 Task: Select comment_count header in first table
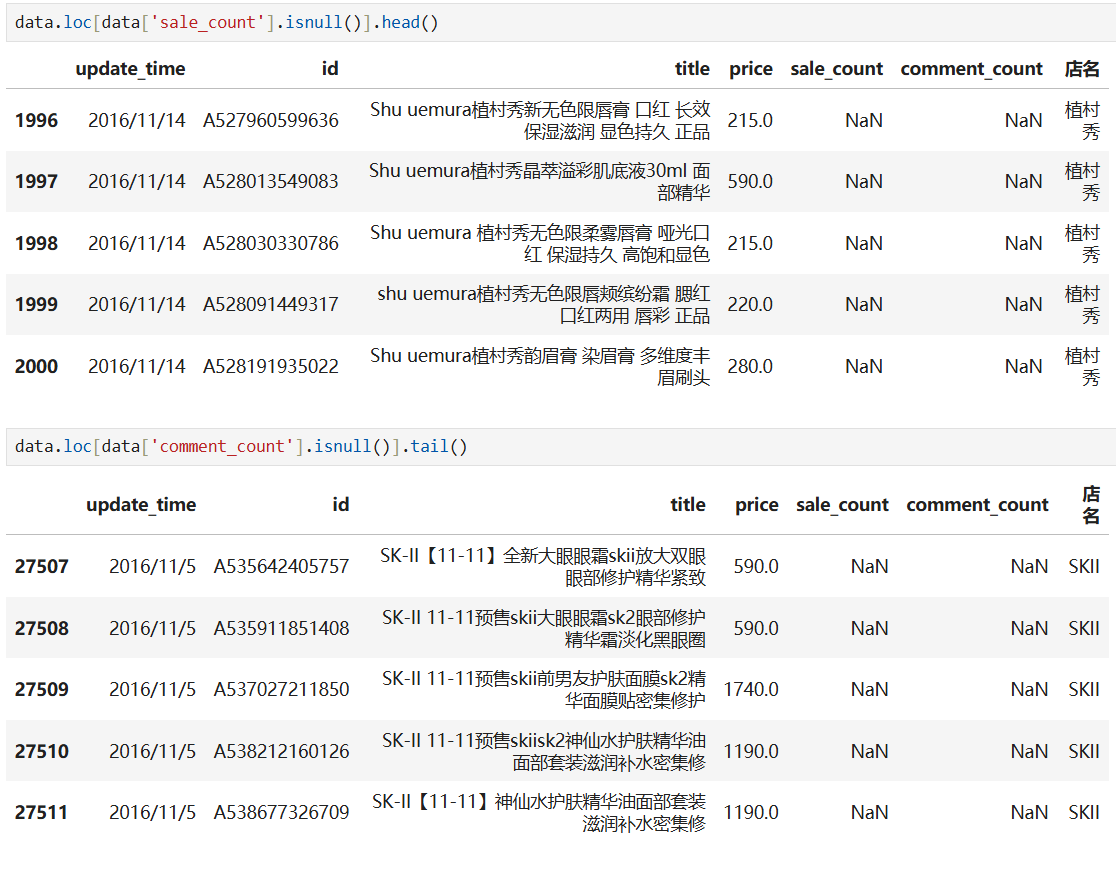click(x=971, y=68)
